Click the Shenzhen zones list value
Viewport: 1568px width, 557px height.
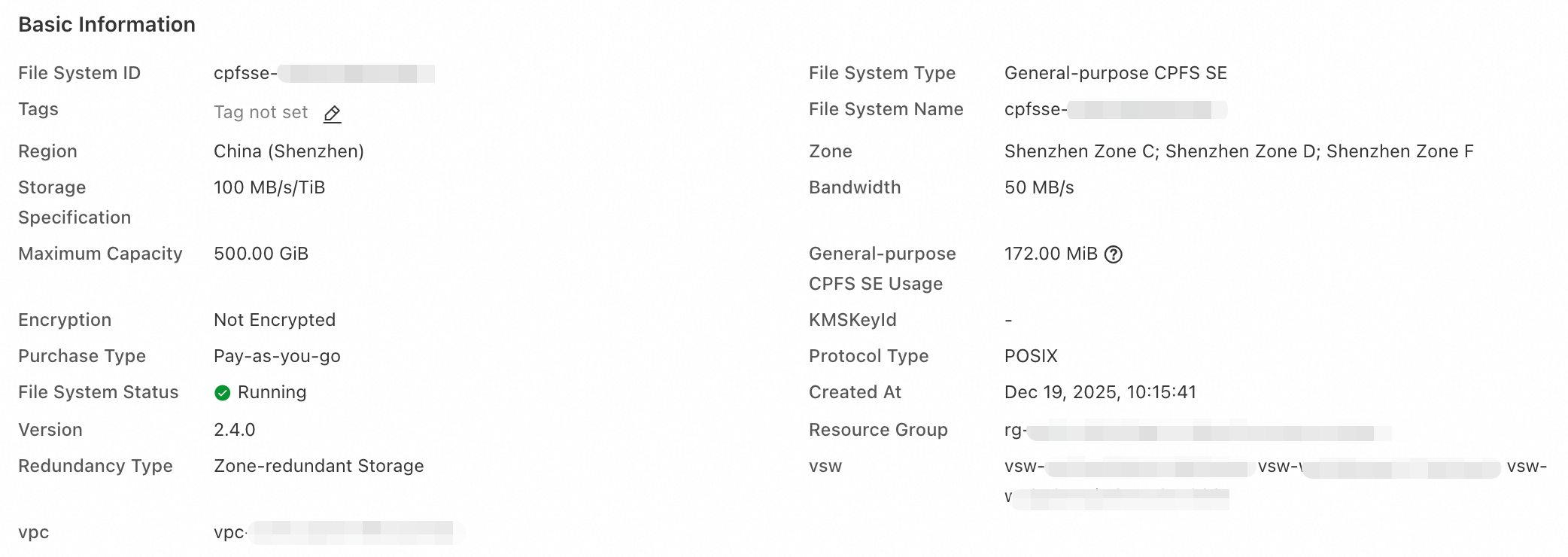pyautogui.click(x=1238, y=151)
